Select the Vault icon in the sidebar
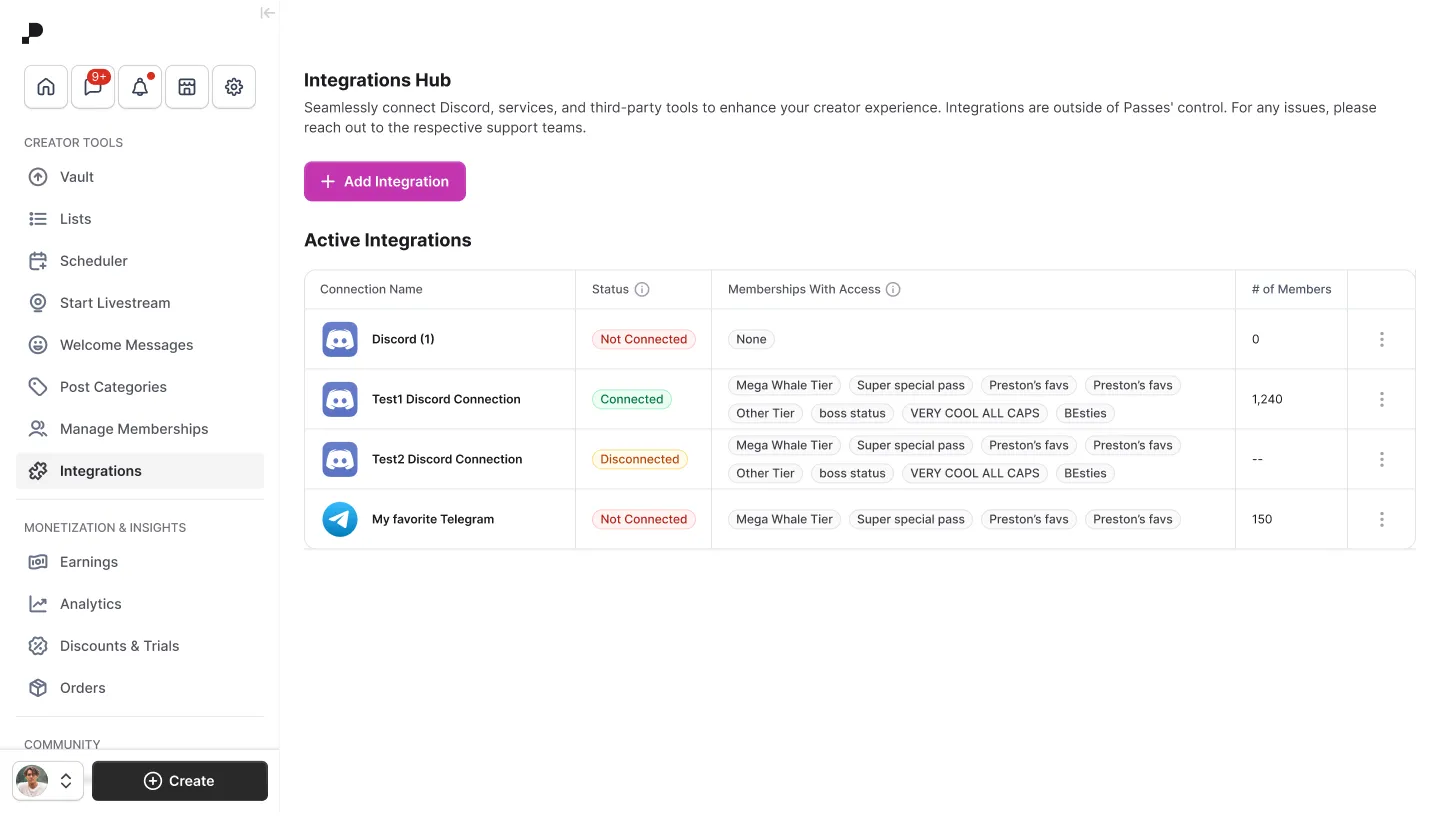The width and height of the screenshot is (1440, 816). (37, 177)
